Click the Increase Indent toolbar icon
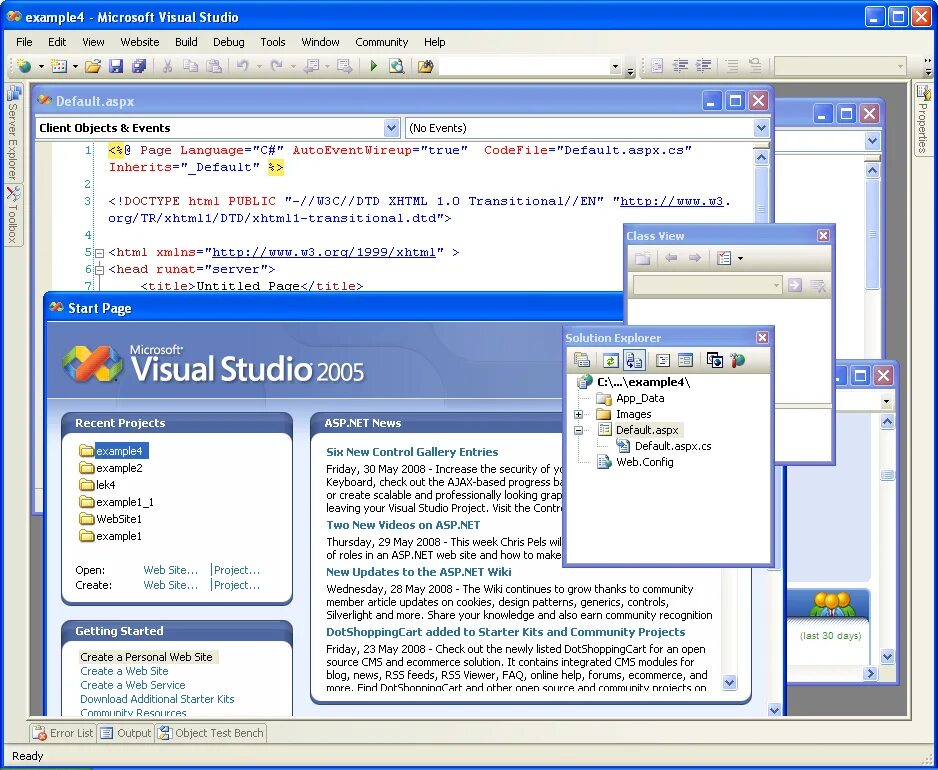Screen dimensions: 938x770 [x=704, y=66]
